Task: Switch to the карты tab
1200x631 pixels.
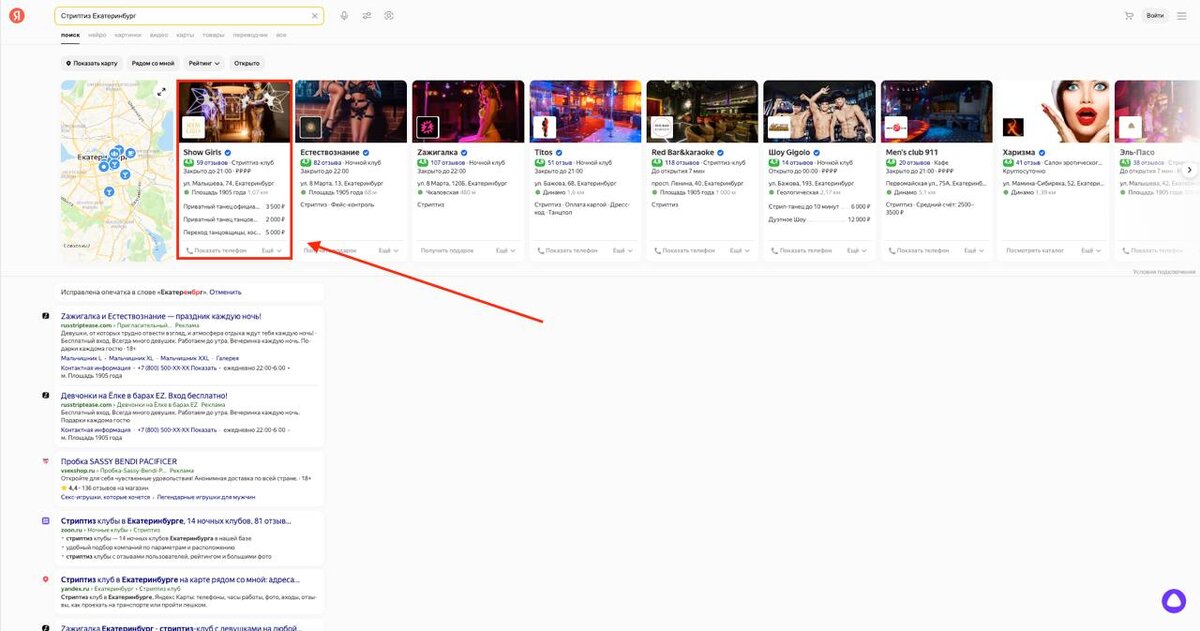Action: coord(185,35)
